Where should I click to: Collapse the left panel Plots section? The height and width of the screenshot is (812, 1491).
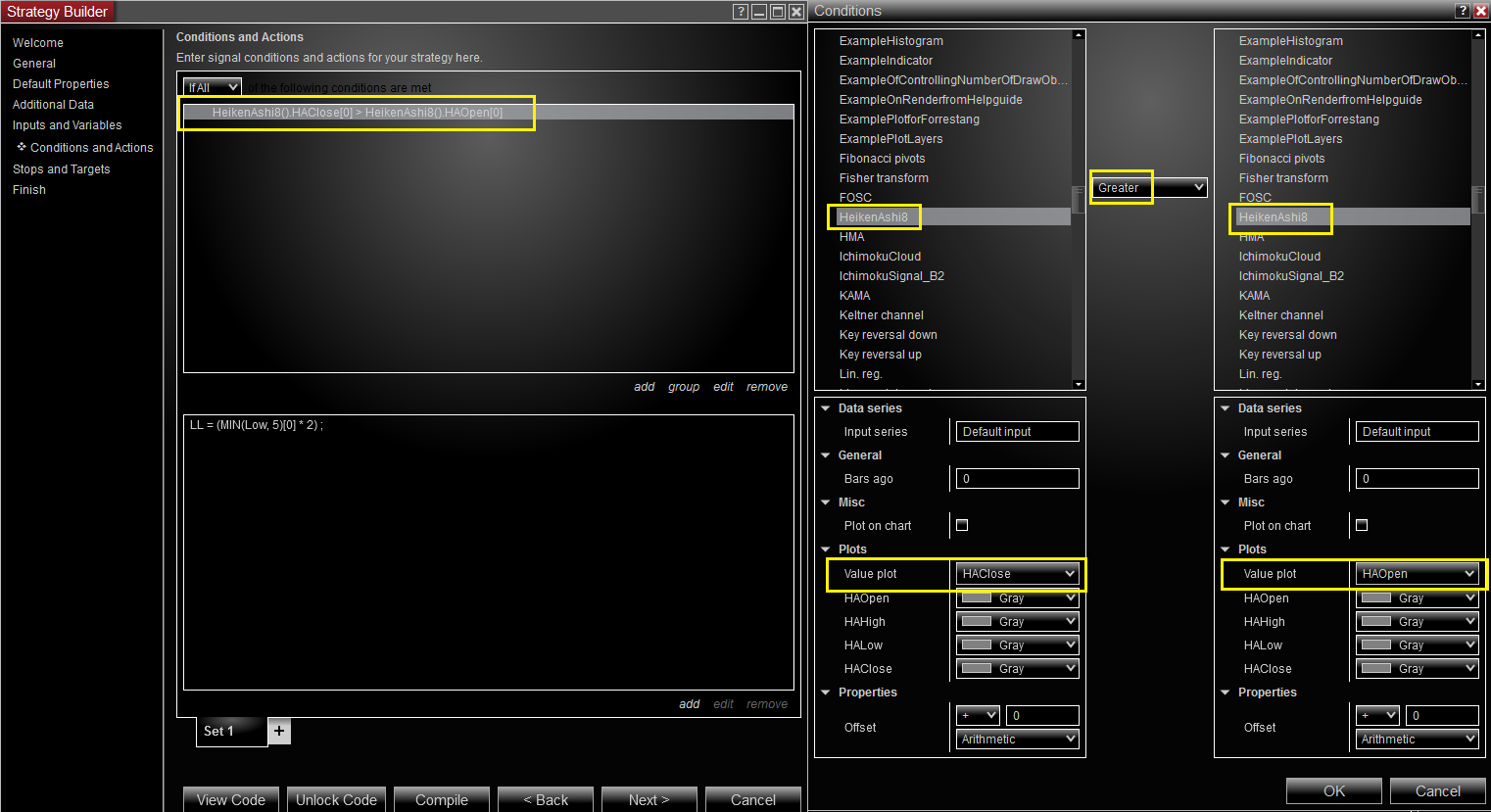tap(826, 549)
